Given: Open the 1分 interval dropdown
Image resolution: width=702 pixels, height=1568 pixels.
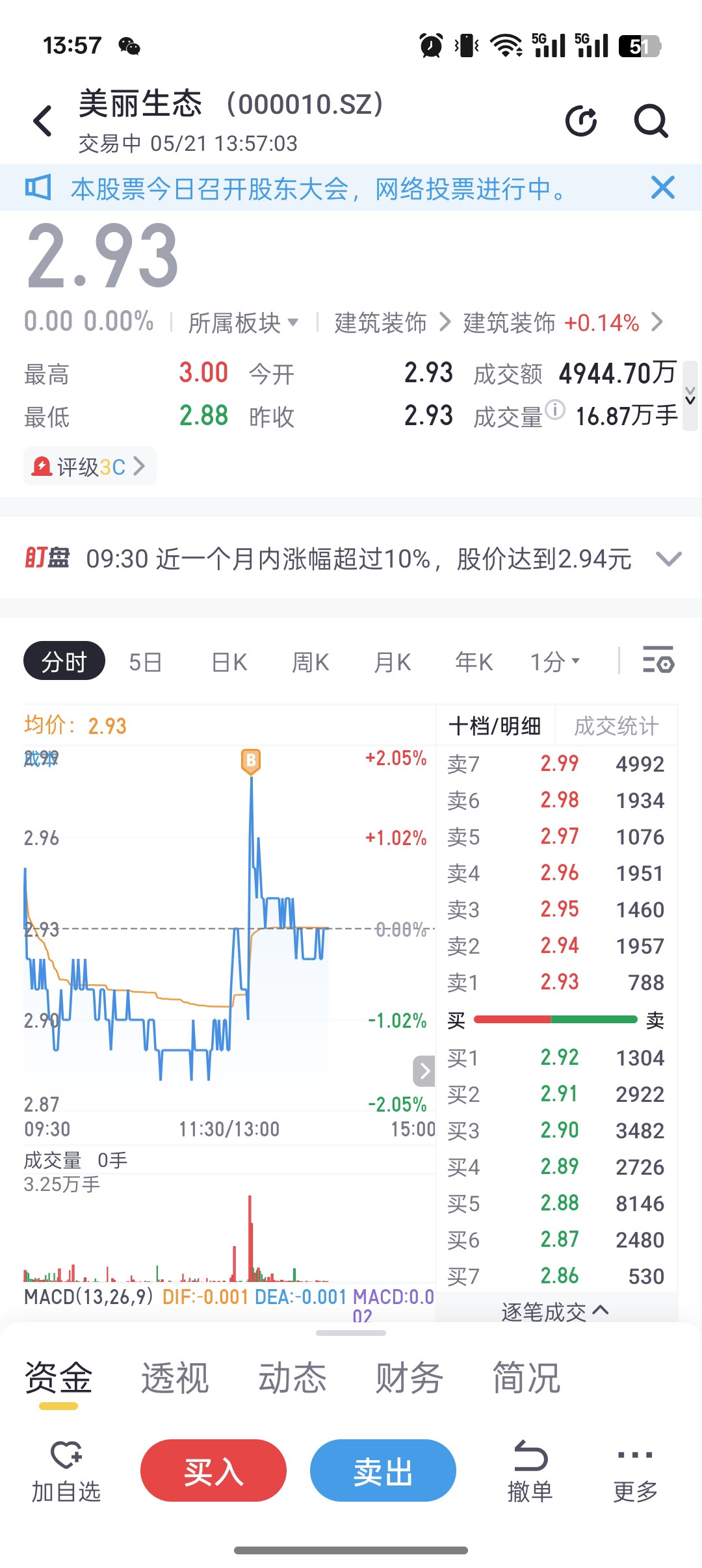Looking at the screenshot, I should click(x=555, y=662).
